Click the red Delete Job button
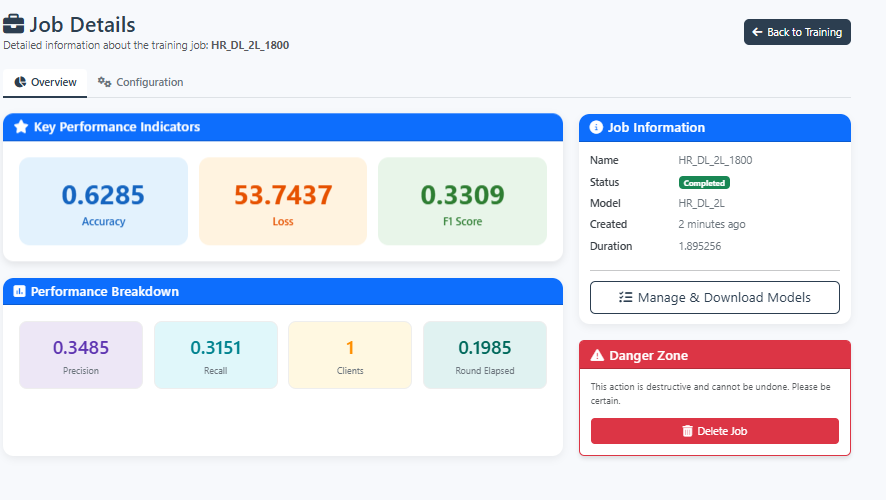 715,431
